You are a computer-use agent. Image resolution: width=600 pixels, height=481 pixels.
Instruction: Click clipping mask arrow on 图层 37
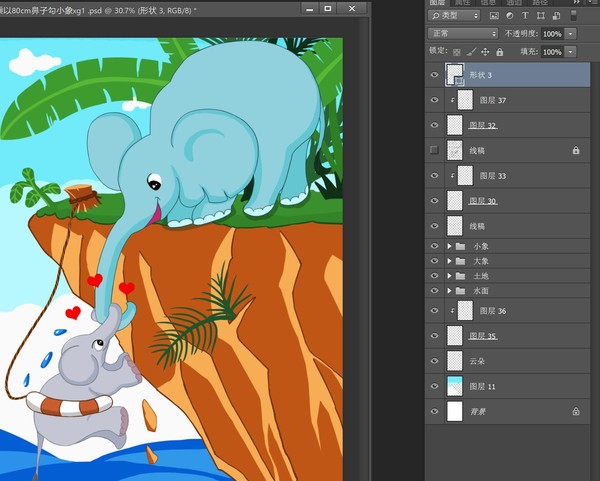[x=452, y=100]
